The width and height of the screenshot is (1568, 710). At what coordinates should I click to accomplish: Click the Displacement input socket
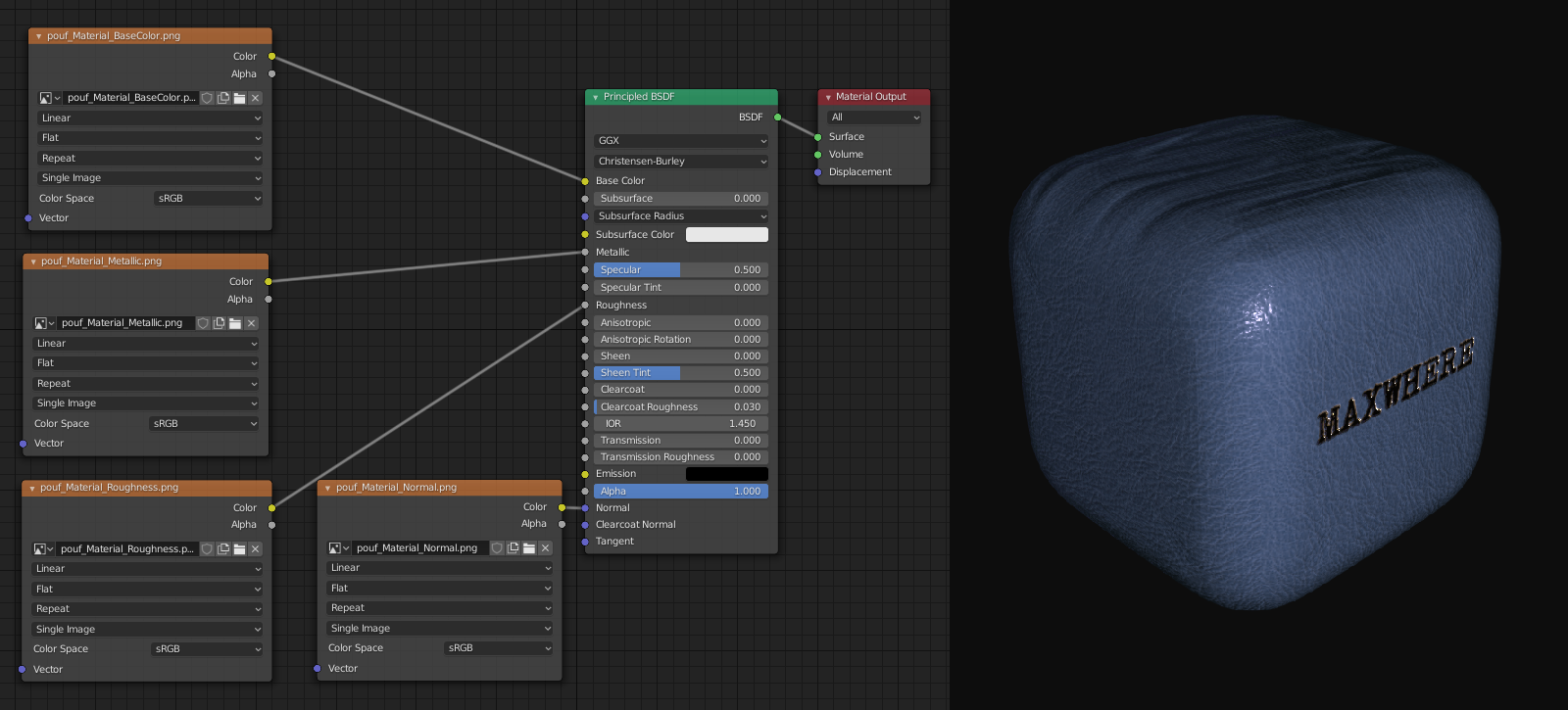point(818,172)
